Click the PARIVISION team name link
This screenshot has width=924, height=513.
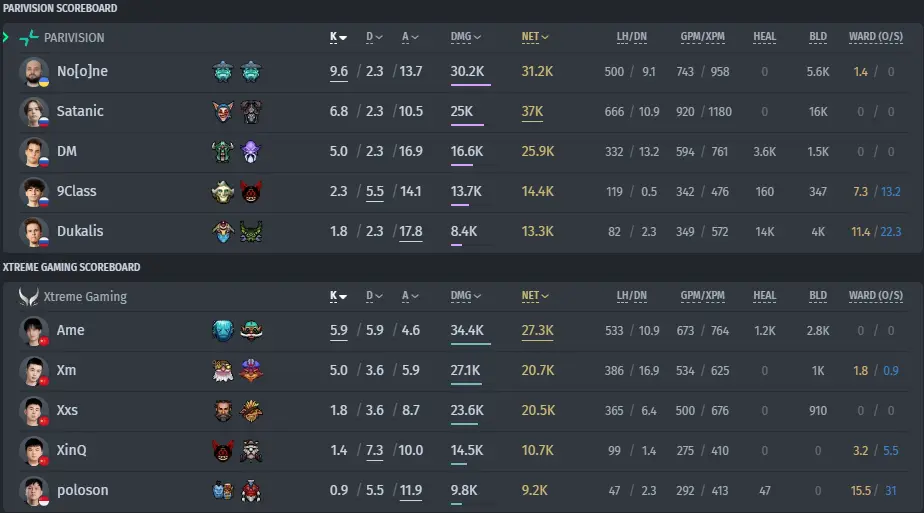coord(74,38)
